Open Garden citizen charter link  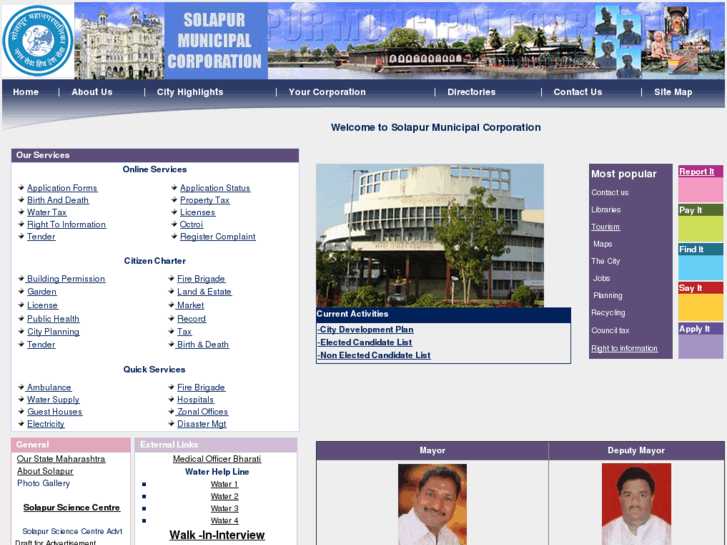tap(42, 291)
